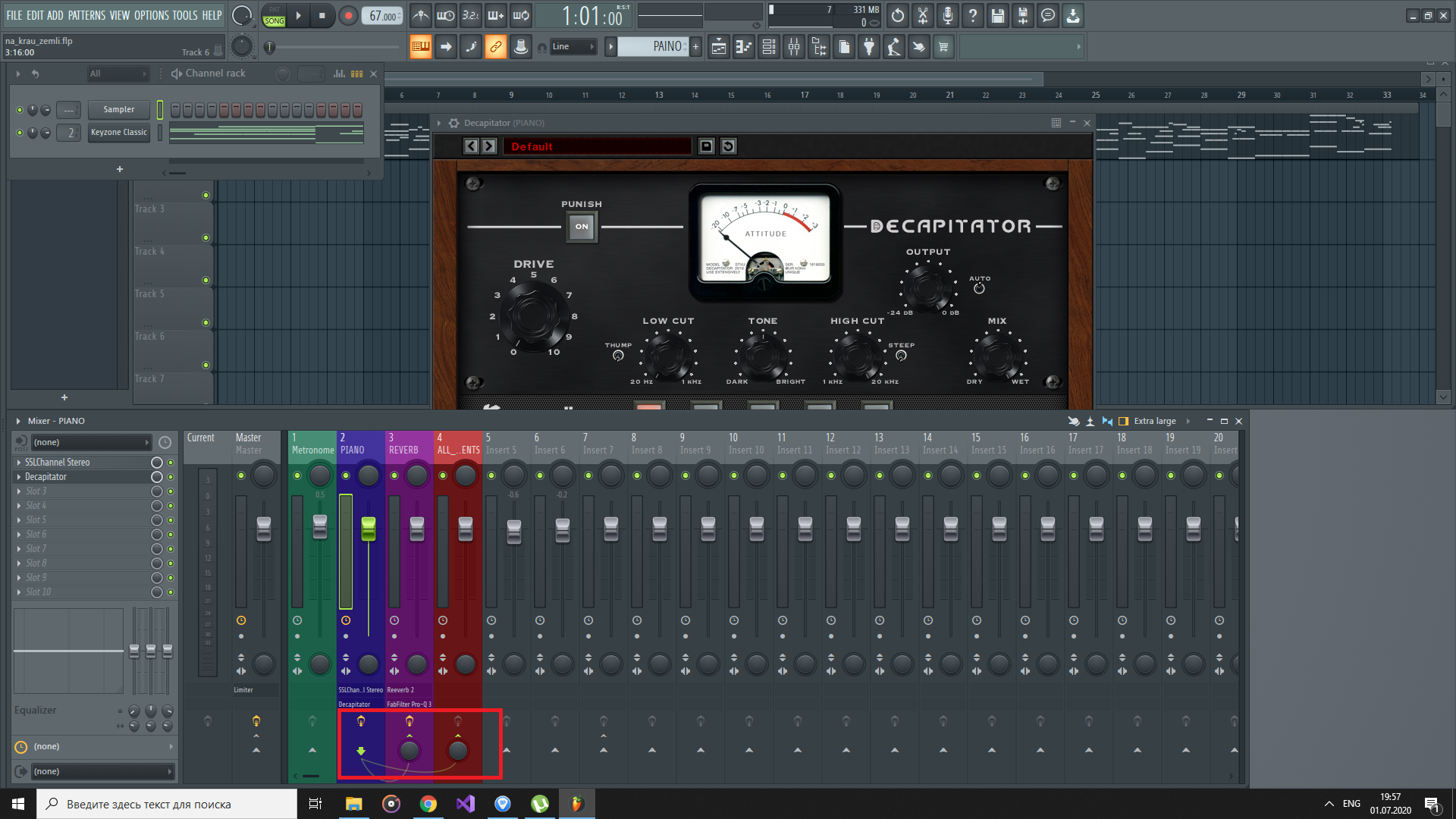The height and width of the screenshot is (819, 1456).
Task: Disable the Decapitator effect slot LED
Action: pos(171,477)
